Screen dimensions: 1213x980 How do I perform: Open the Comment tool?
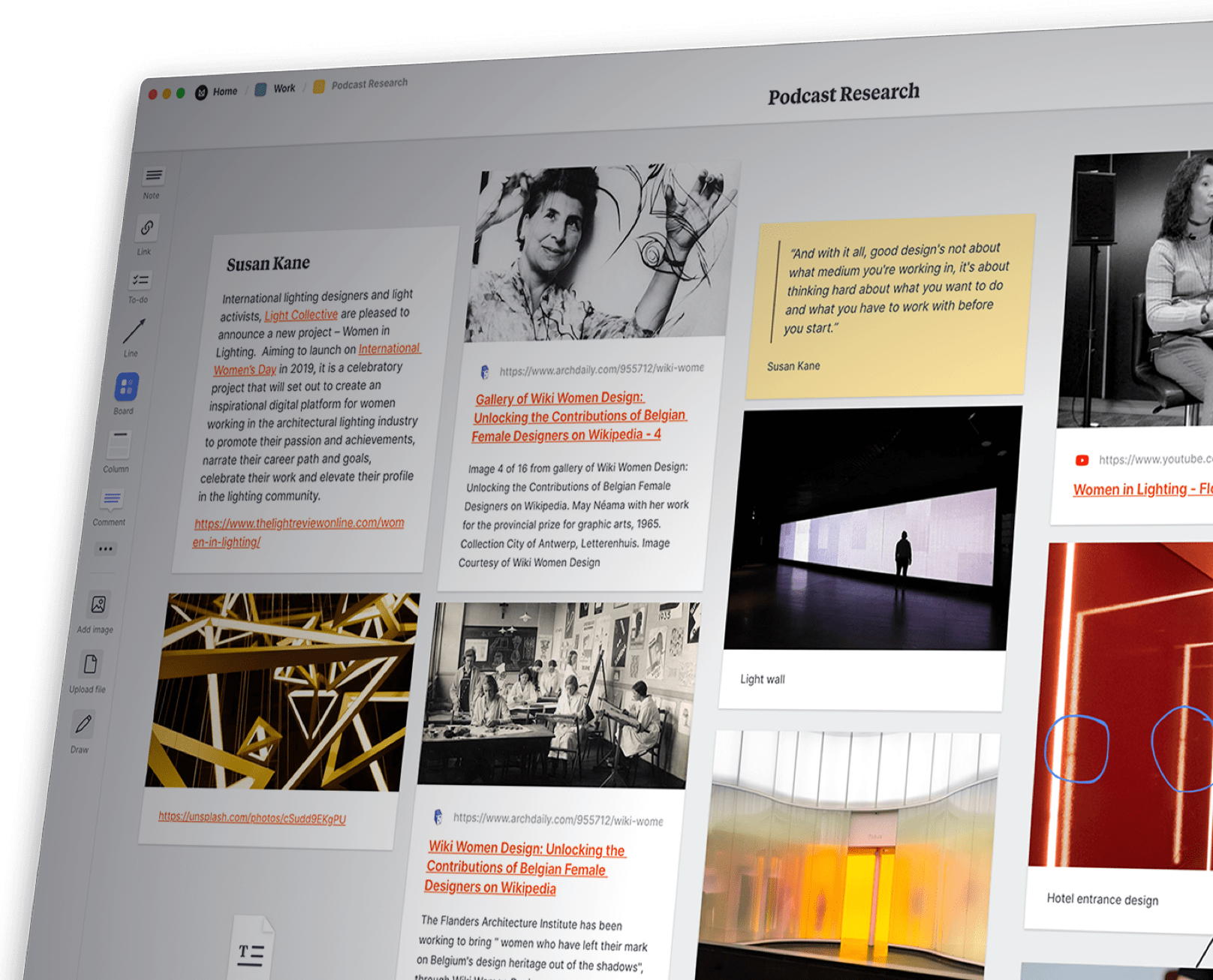(111, 499)
